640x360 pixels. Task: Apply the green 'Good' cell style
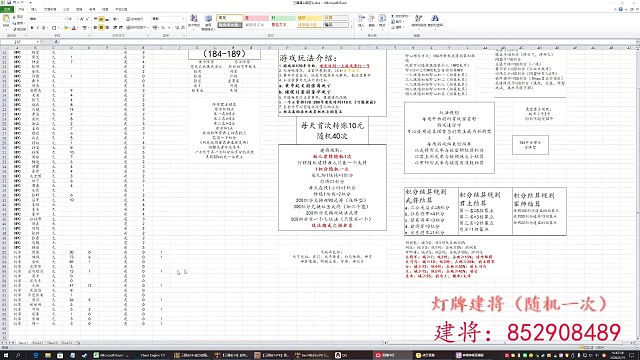[x=283, y=18]
